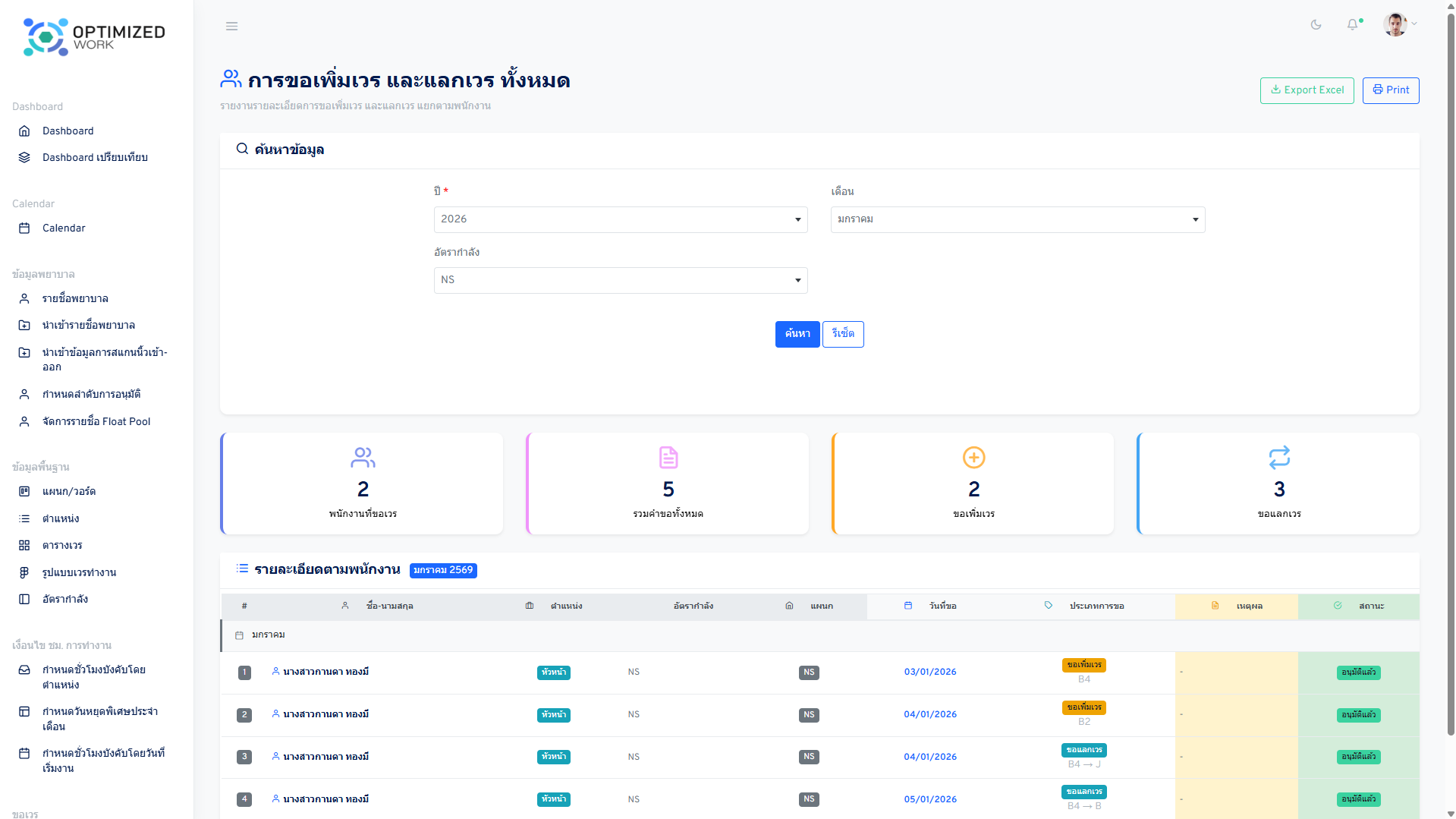Click the แผนก/วอร์ด sidebar icon

click(24, 492)
